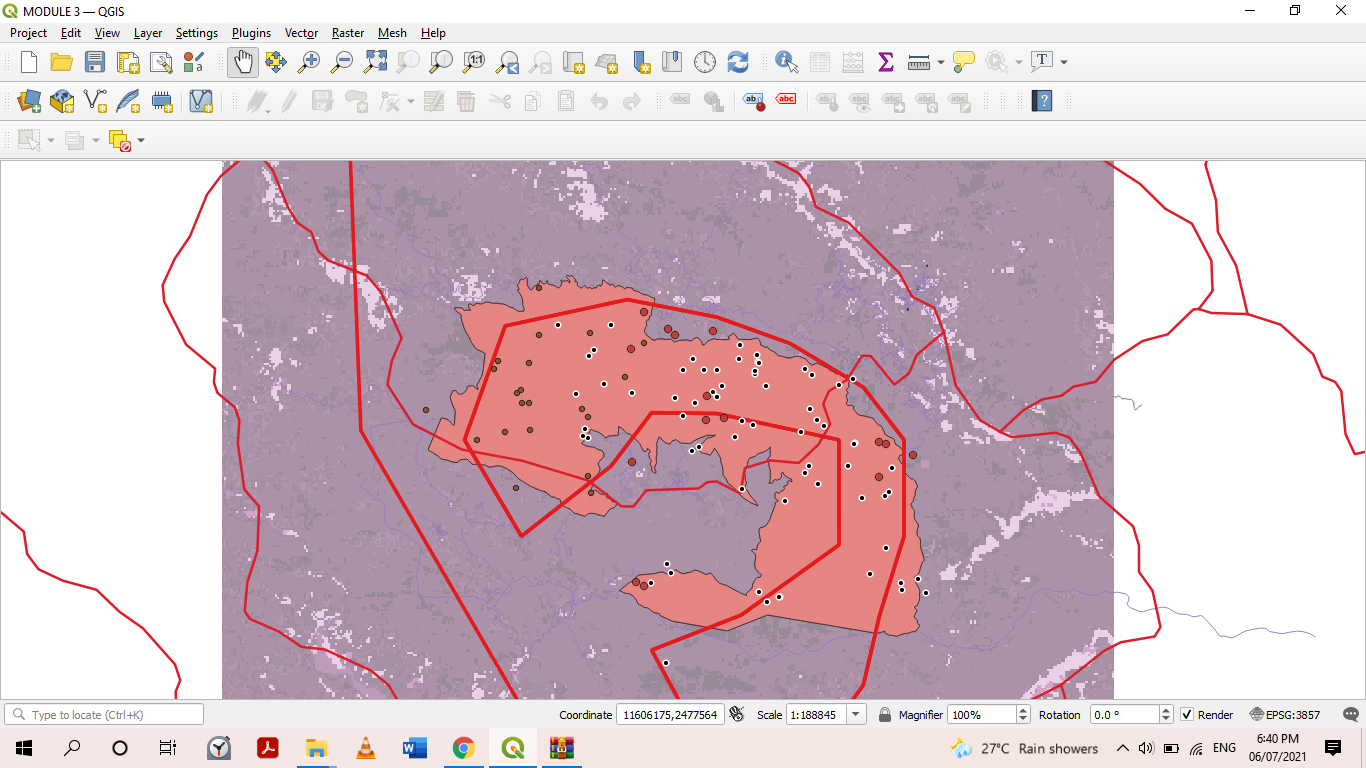The width and height of the screenshot is (1366, 768).
Task: Expand the Scale dropdown list
Action: [856, 715]
